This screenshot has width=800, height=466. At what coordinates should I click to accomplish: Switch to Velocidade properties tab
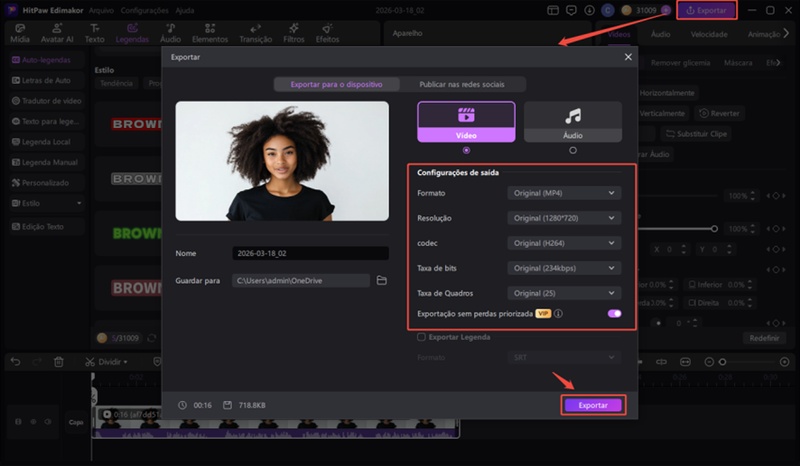pos(709,34)
